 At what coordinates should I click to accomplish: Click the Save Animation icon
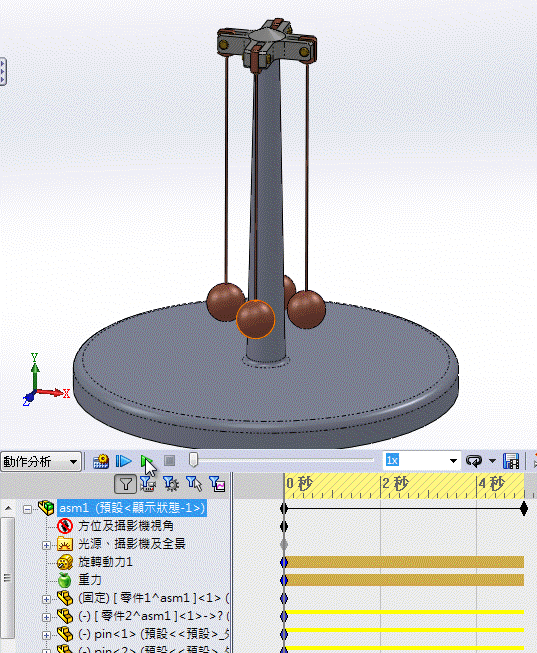coord(511,461)
